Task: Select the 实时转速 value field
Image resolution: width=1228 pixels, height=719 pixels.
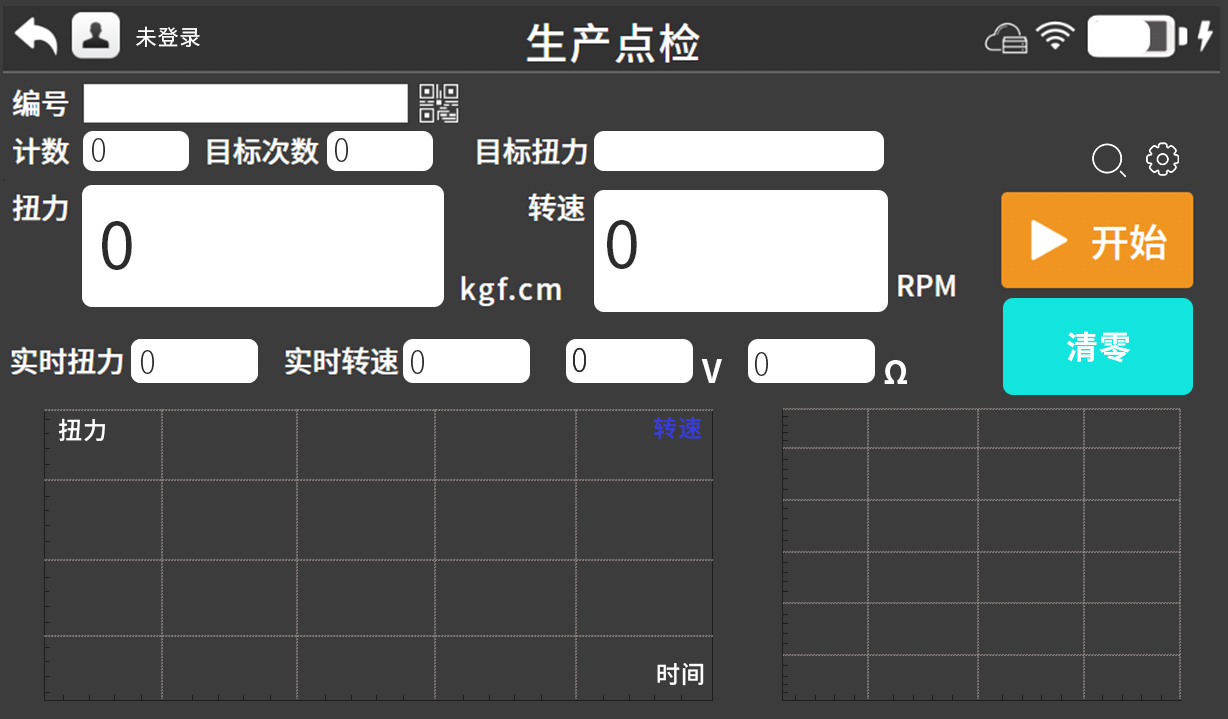Action: 467,361
